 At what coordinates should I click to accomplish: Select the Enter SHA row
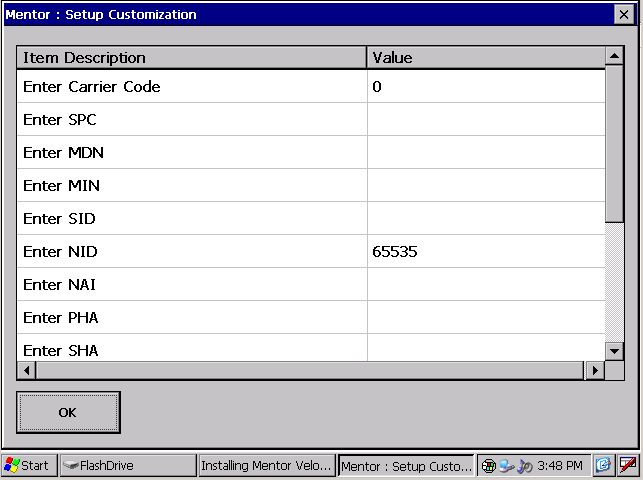pyautogui.click(x=311, y=348)
